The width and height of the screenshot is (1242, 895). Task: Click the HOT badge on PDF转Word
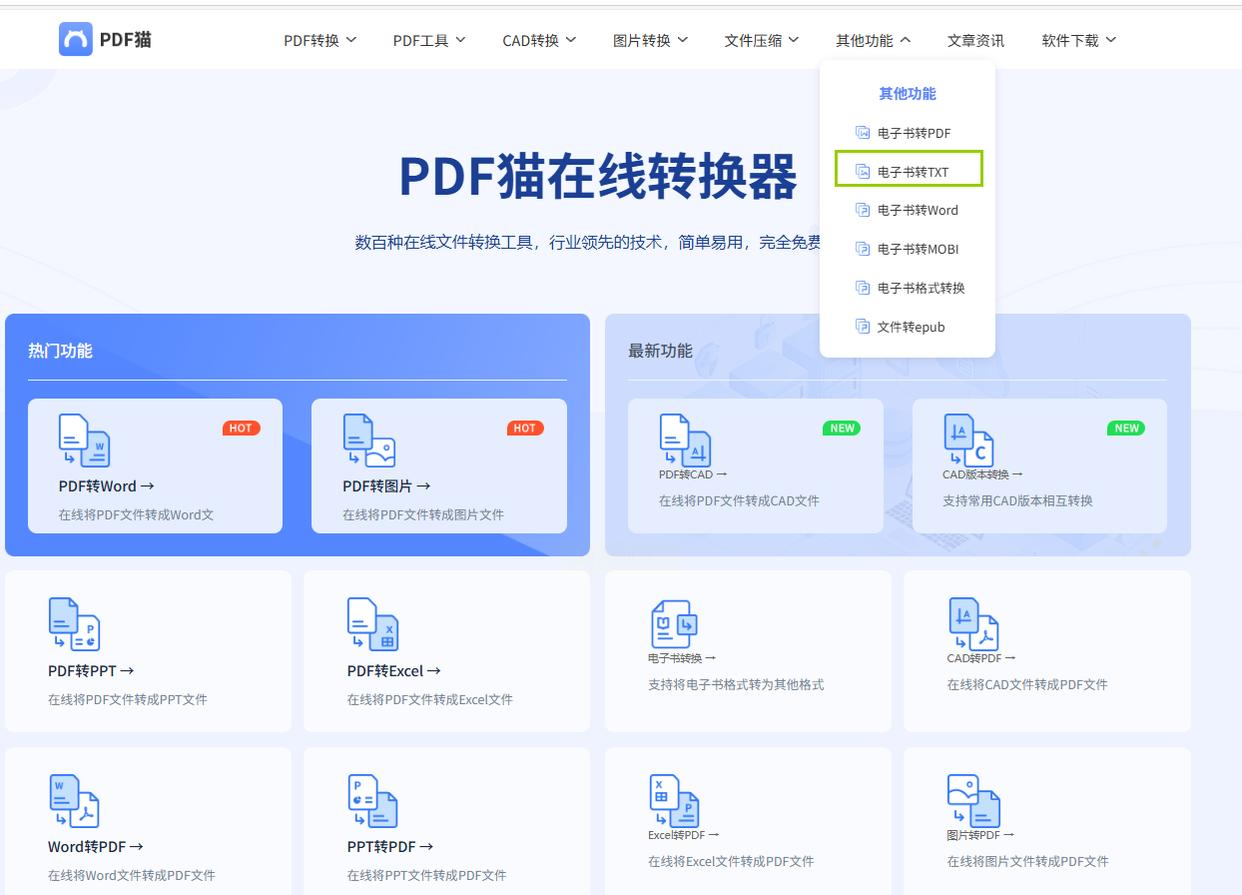click(x=241, y=428)
